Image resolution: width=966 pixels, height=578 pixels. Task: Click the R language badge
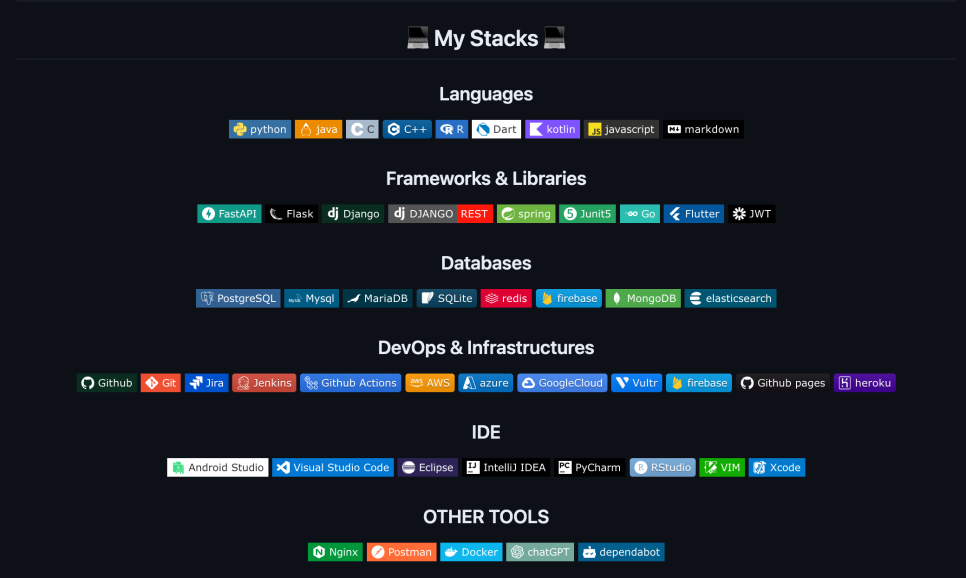pyautogui.click(x=452, y=129)
